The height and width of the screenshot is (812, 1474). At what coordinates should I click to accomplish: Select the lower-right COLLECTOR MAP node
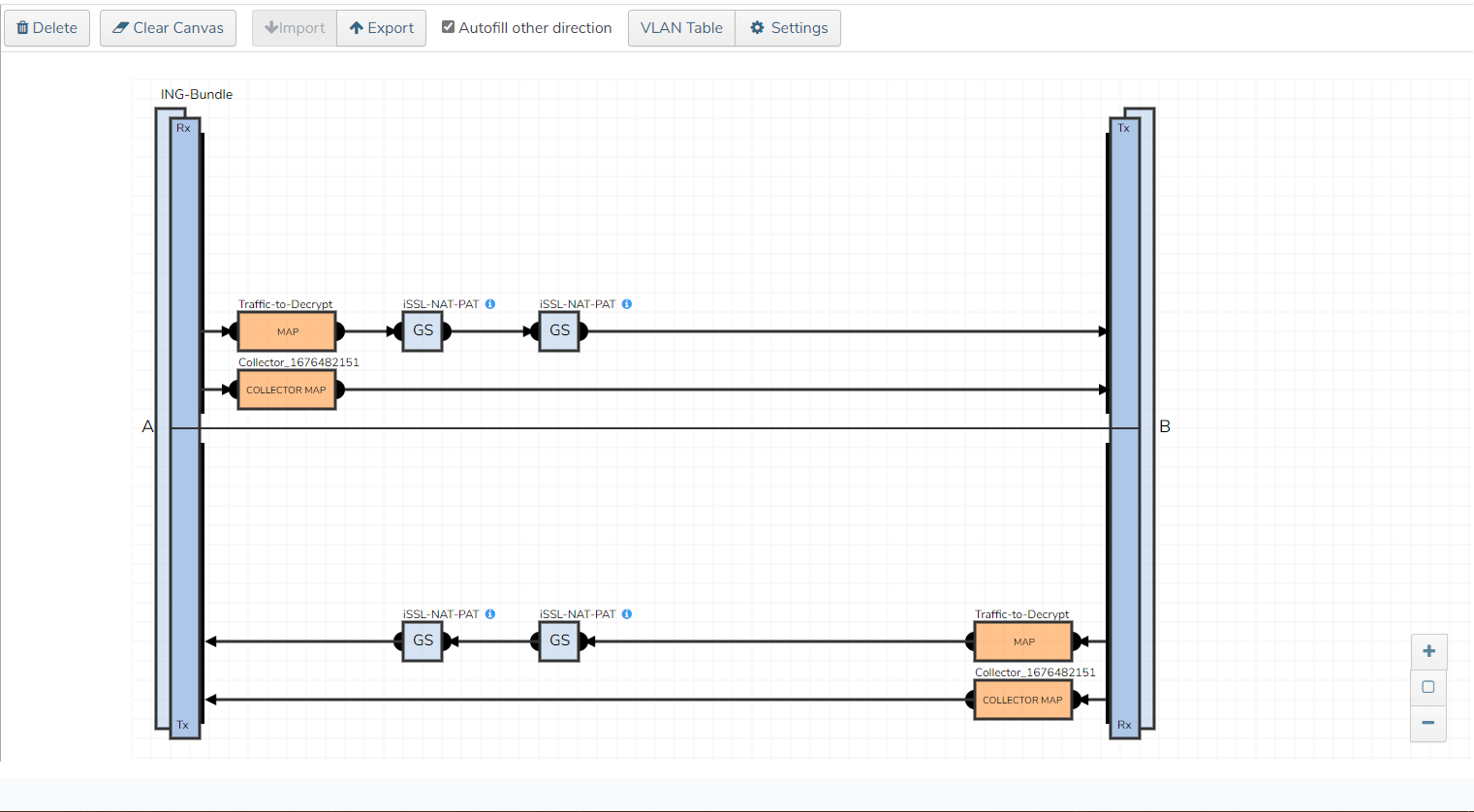pos(1023,700)
